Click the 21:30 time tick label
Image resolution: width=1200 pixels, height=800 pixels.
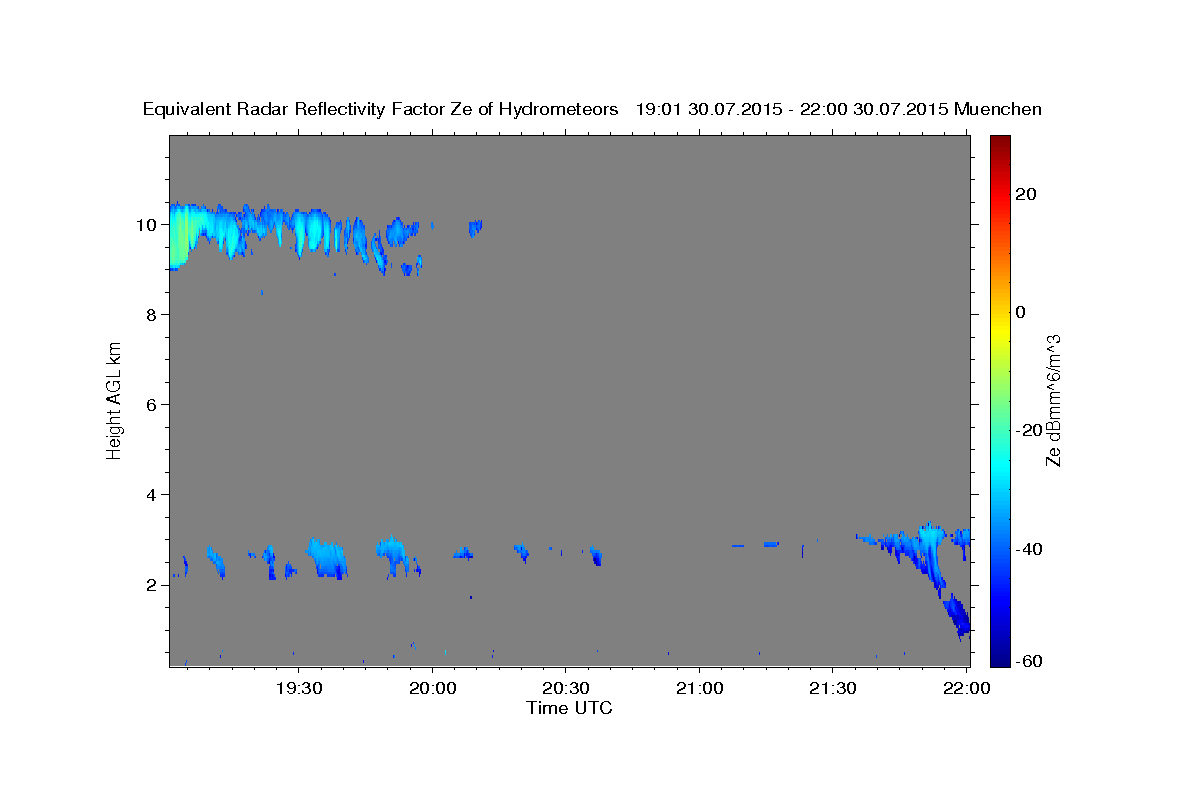[832, 688]
